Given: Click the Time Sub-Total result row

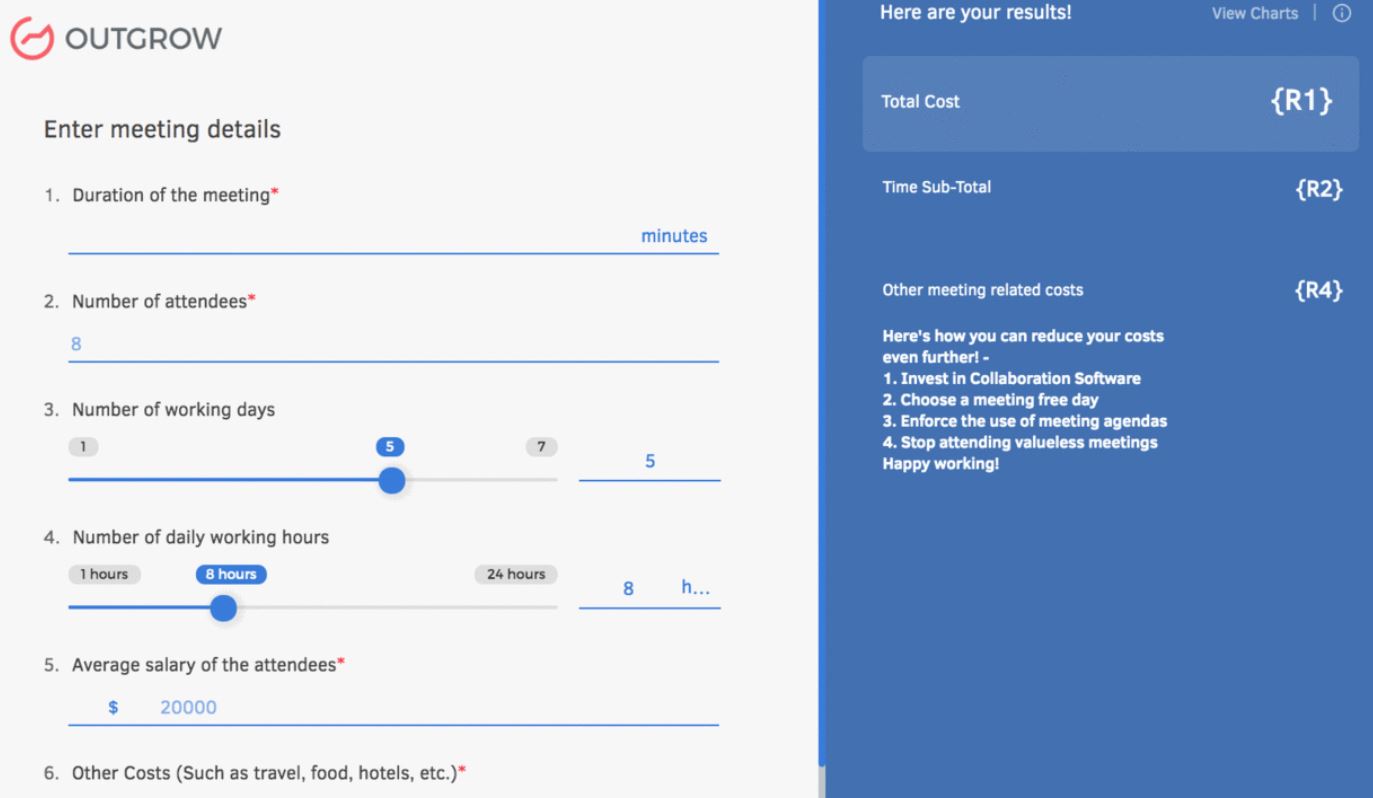Looking at the screenshot, I should coord(1110,188).
